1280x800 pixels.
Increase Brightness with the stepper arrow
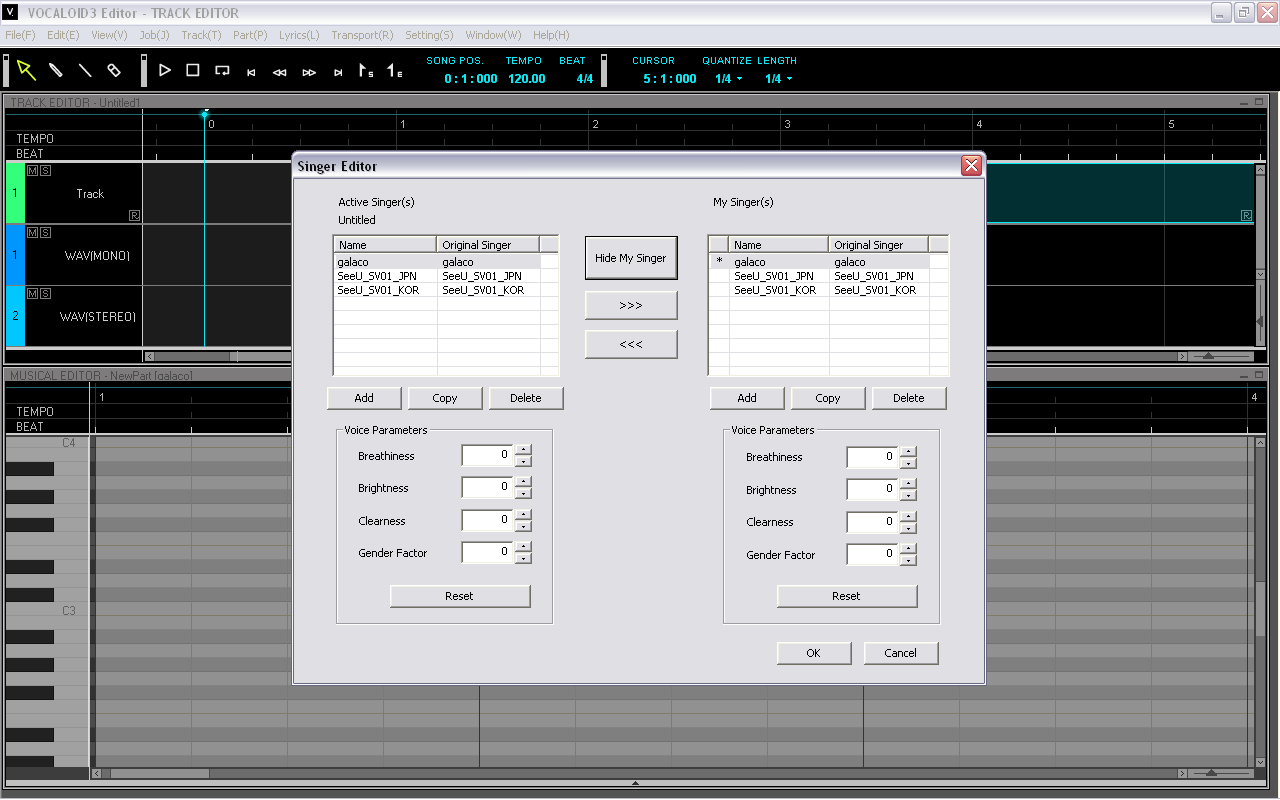click(525, 483)
